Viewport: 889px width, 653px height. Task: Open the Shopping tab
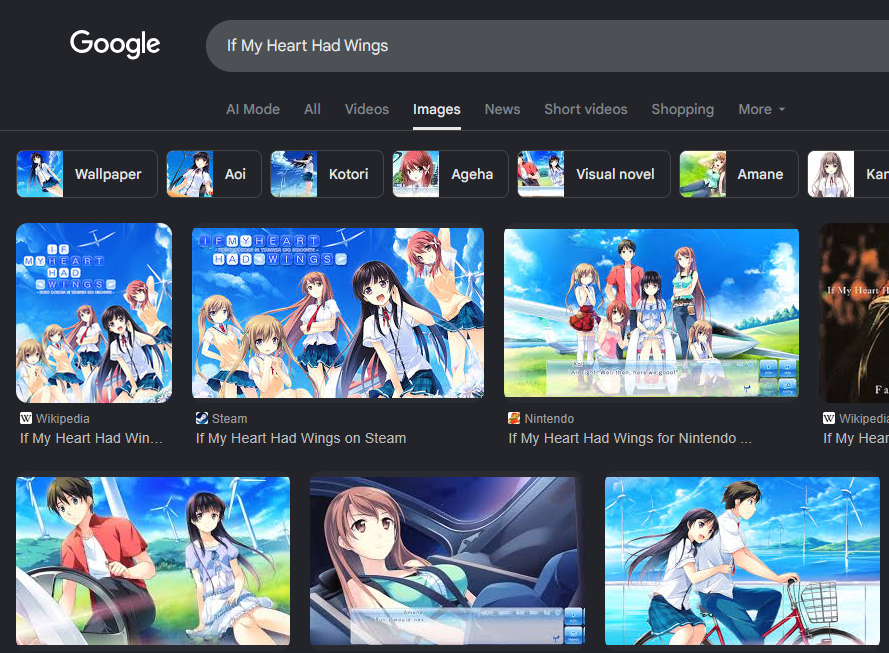[x=683, y=109]
